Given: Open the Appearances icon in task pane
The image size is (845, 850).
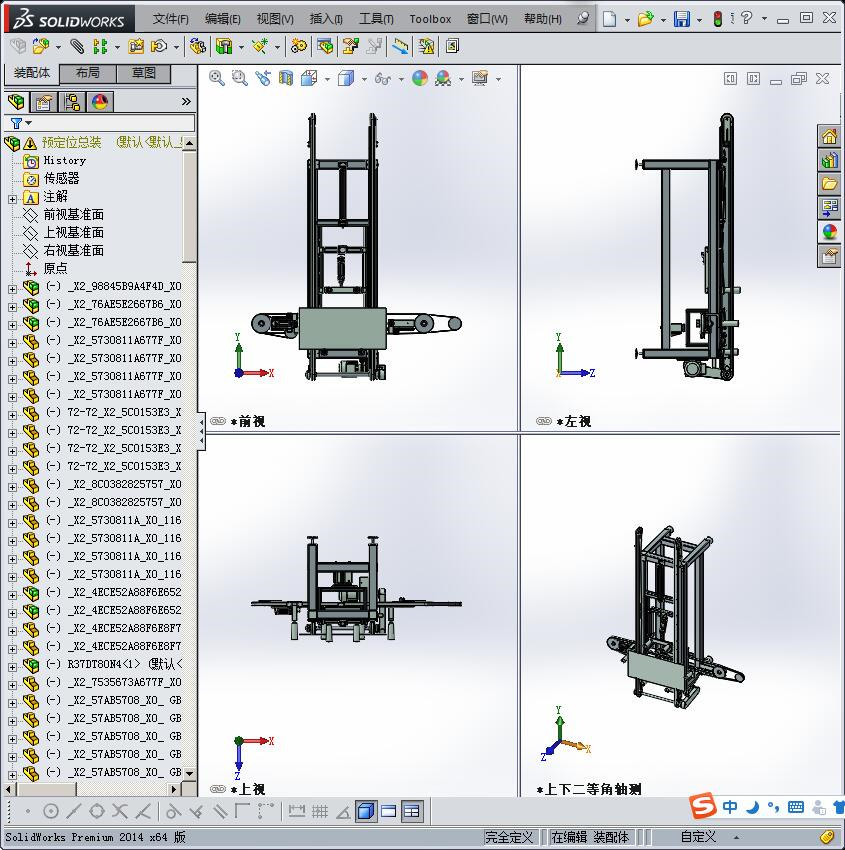Looking at the screenshot, I should pyautogui.click(x=829, y=231).
